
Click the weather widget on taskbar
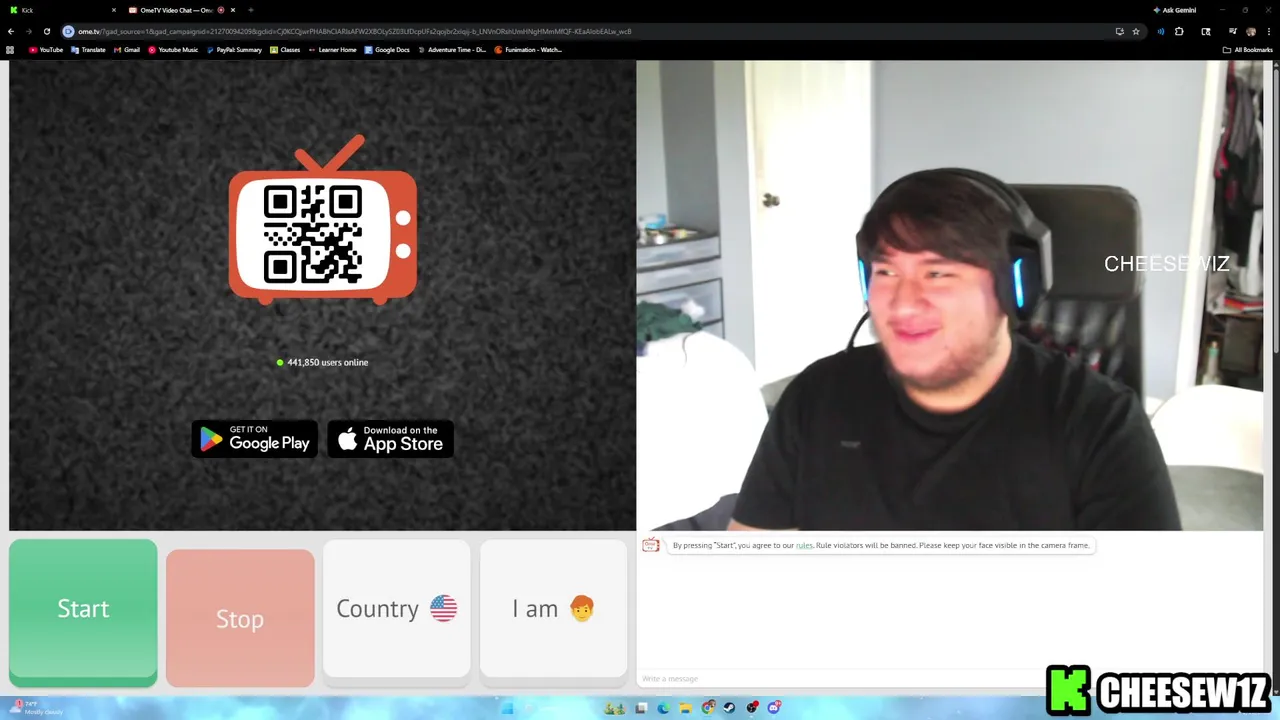click(x=36, y=708)
